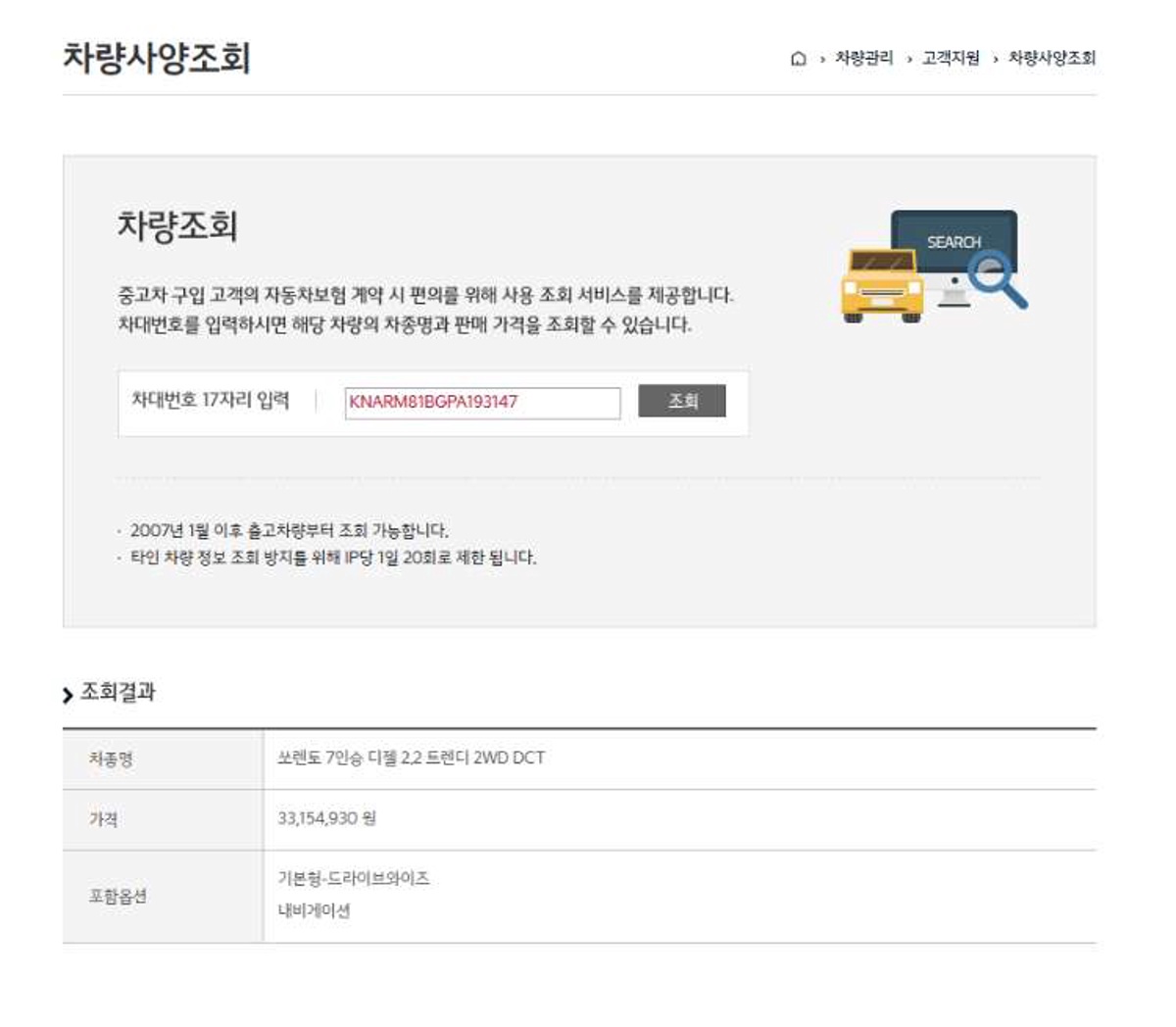
Task: Go to 고객지원 breadcrumb link
Action: tap(951, 59)
